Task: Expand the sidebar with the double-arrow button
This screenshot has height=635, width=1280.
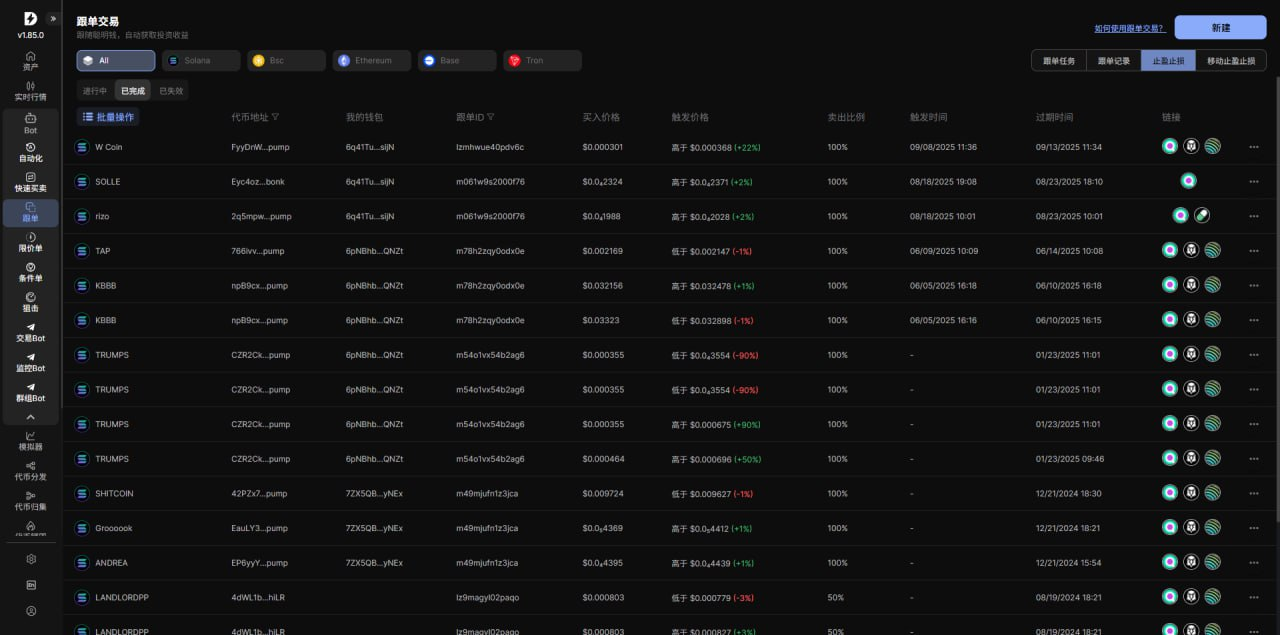Action: click(x=53, y=18)
